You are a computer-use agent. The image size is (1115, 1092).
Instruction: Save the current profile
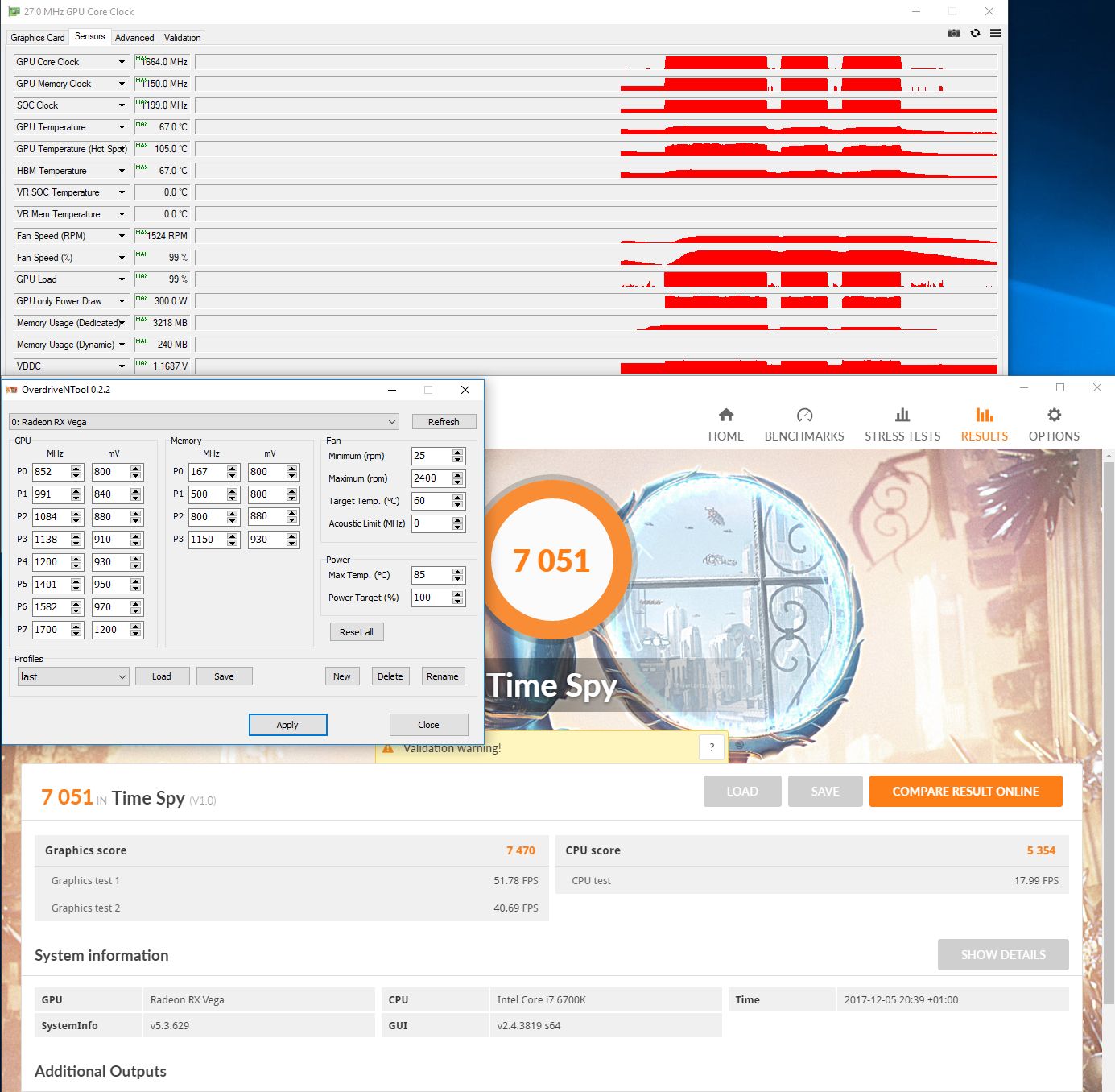coord(224,676)
